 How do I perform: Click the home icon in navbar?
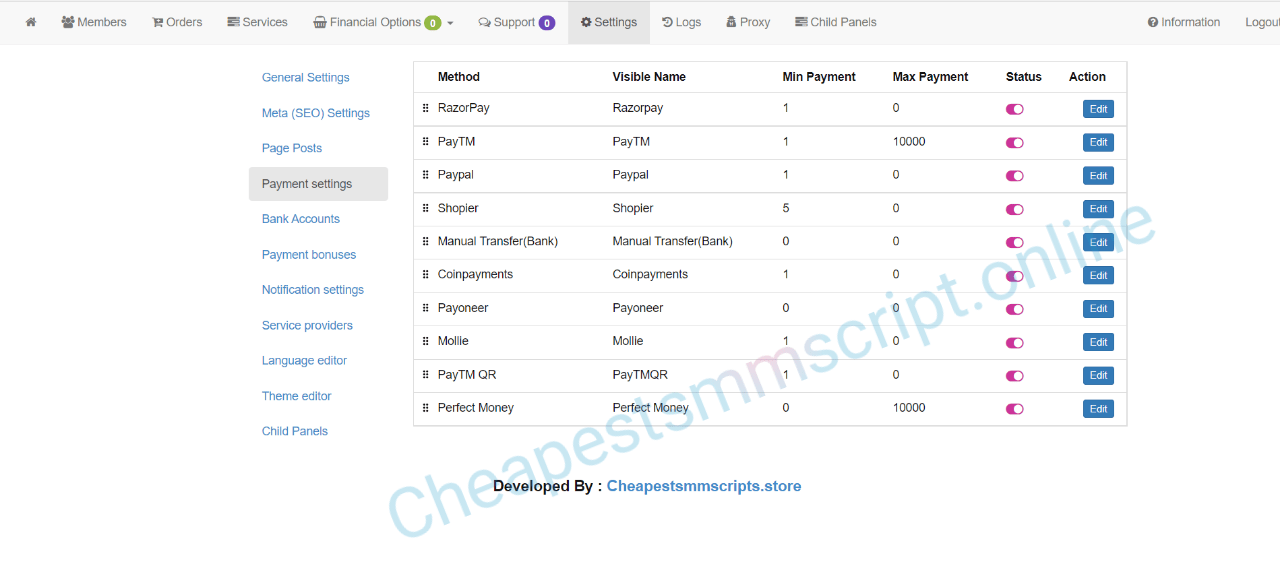(31, 22)
